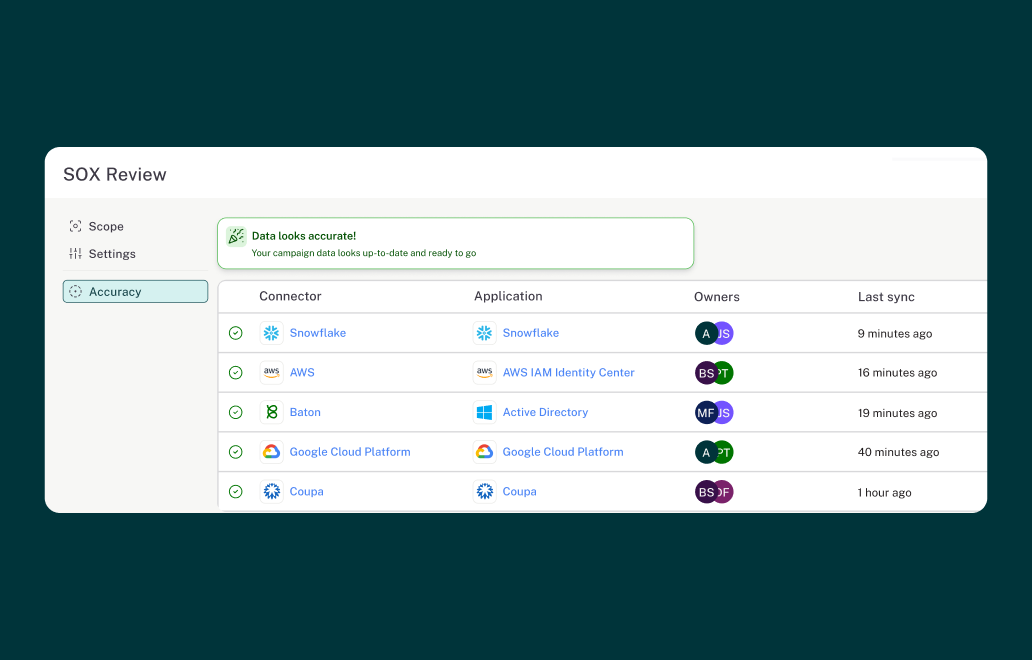Click the '19 minutes ago' sync time
This screenshot has height=660, width=1032.
click(897, 413)
